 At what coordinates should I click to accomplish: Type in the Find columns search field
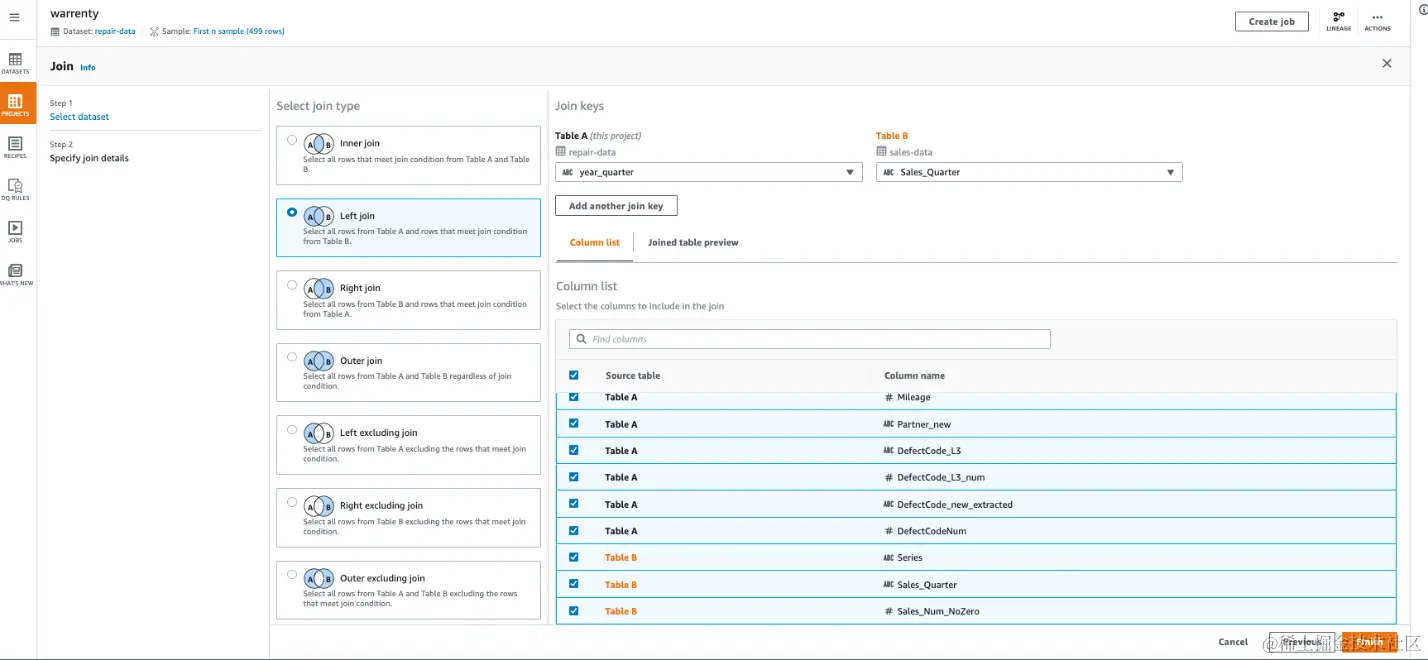(810, 339)
